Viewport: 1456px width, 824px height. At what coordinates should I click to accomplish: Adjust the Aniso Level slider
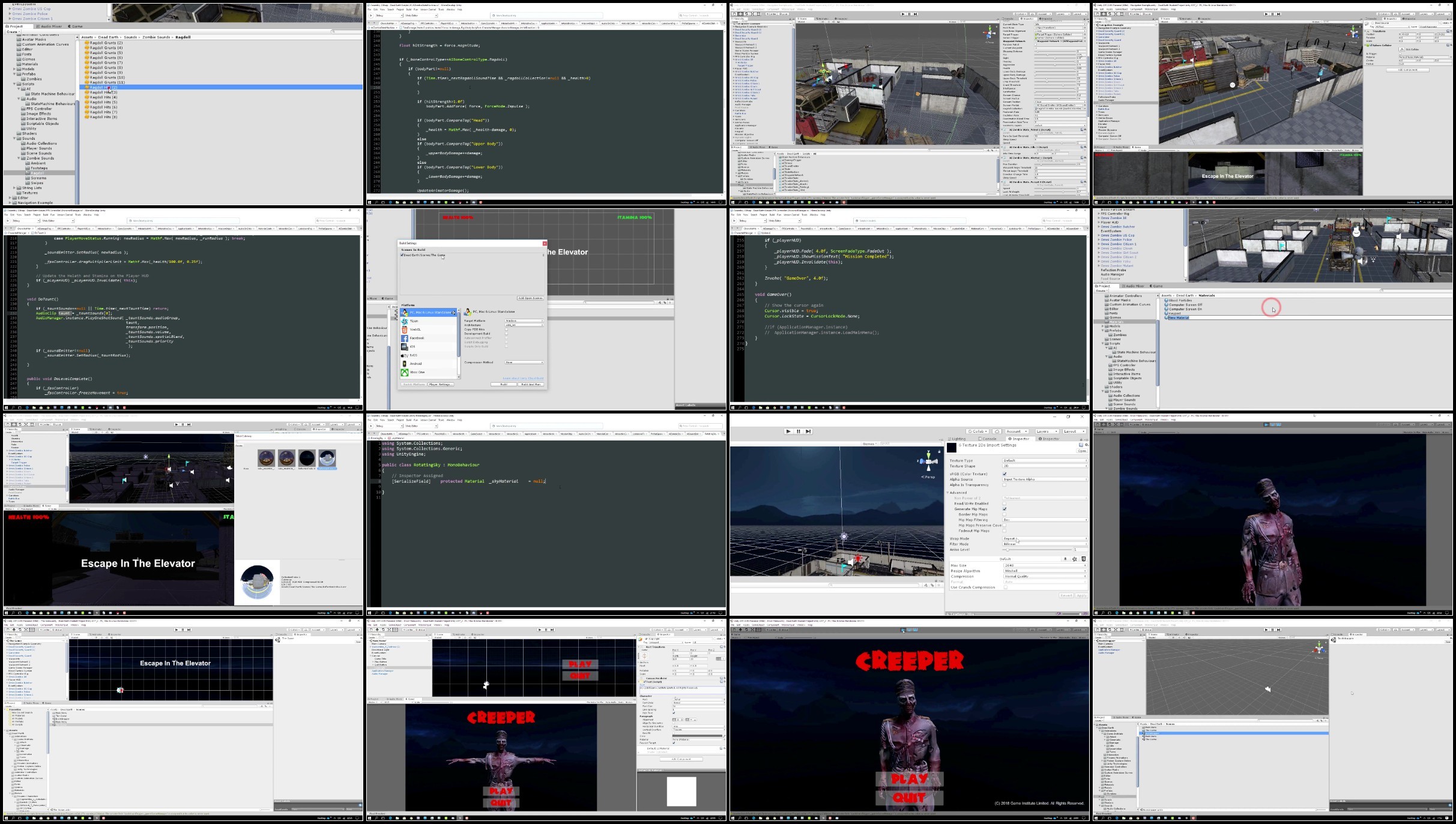[x=1037, y=550]
